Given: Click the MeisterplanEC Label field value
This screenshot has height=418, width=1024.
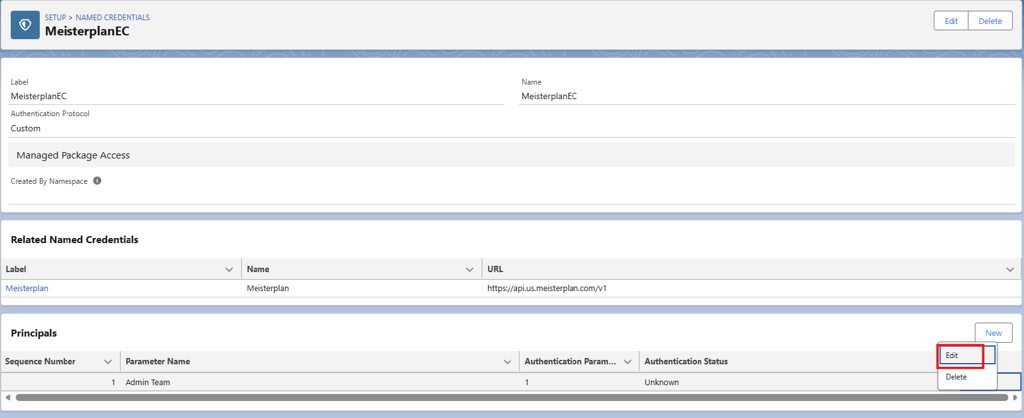Looking at the screenshot, I should 39,96.
